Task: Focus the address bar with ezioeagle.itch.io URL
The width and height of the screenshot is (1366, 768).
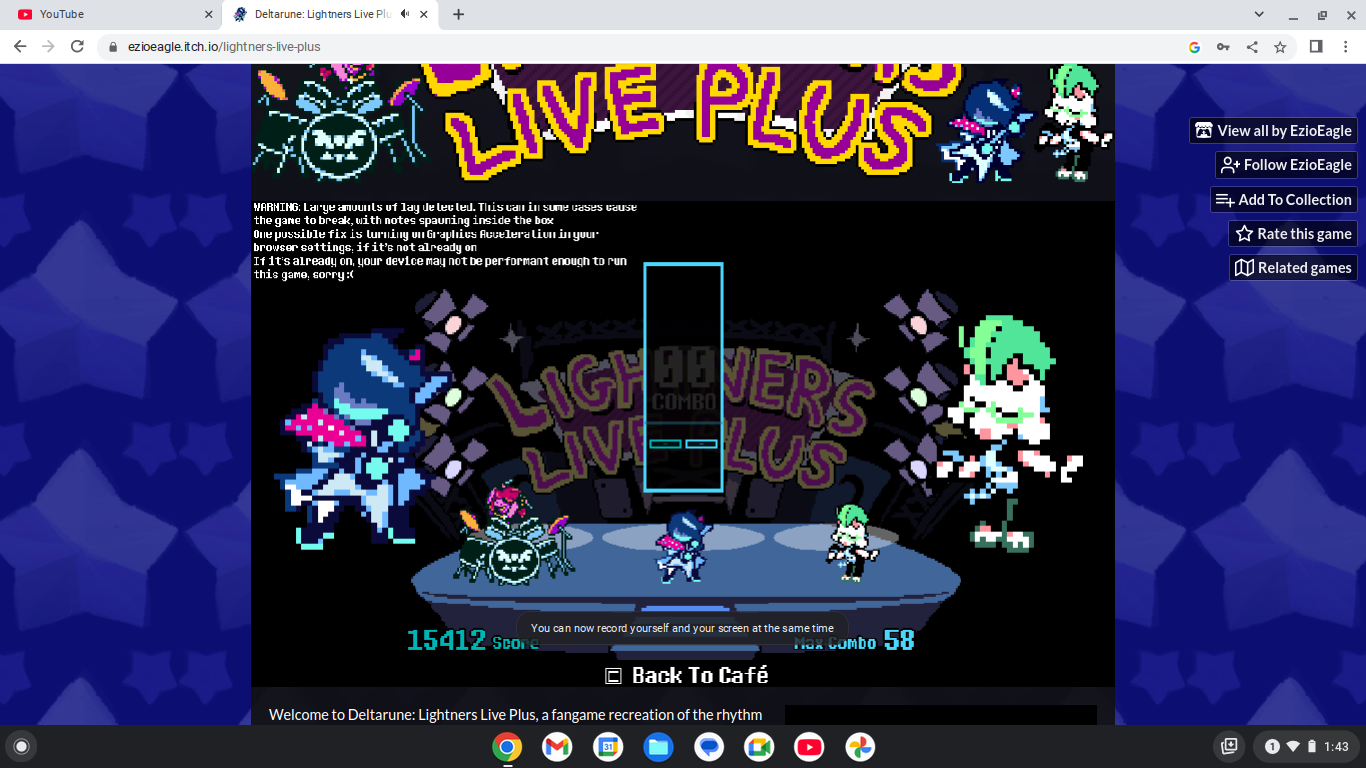Action: [x=640, y=47]
